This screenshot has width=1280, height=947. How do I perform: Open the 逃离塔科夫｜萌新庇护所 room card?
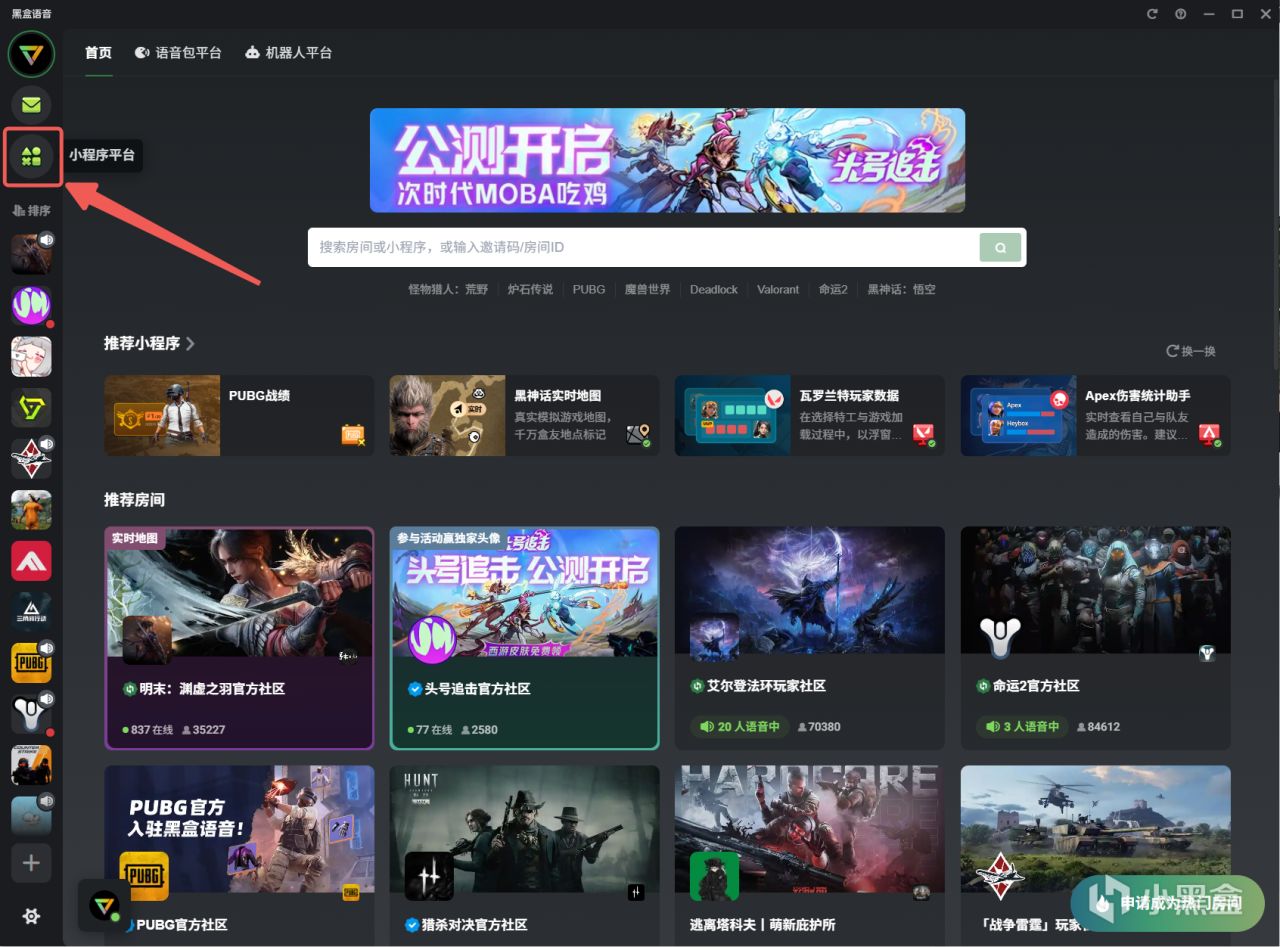(810, 856)
